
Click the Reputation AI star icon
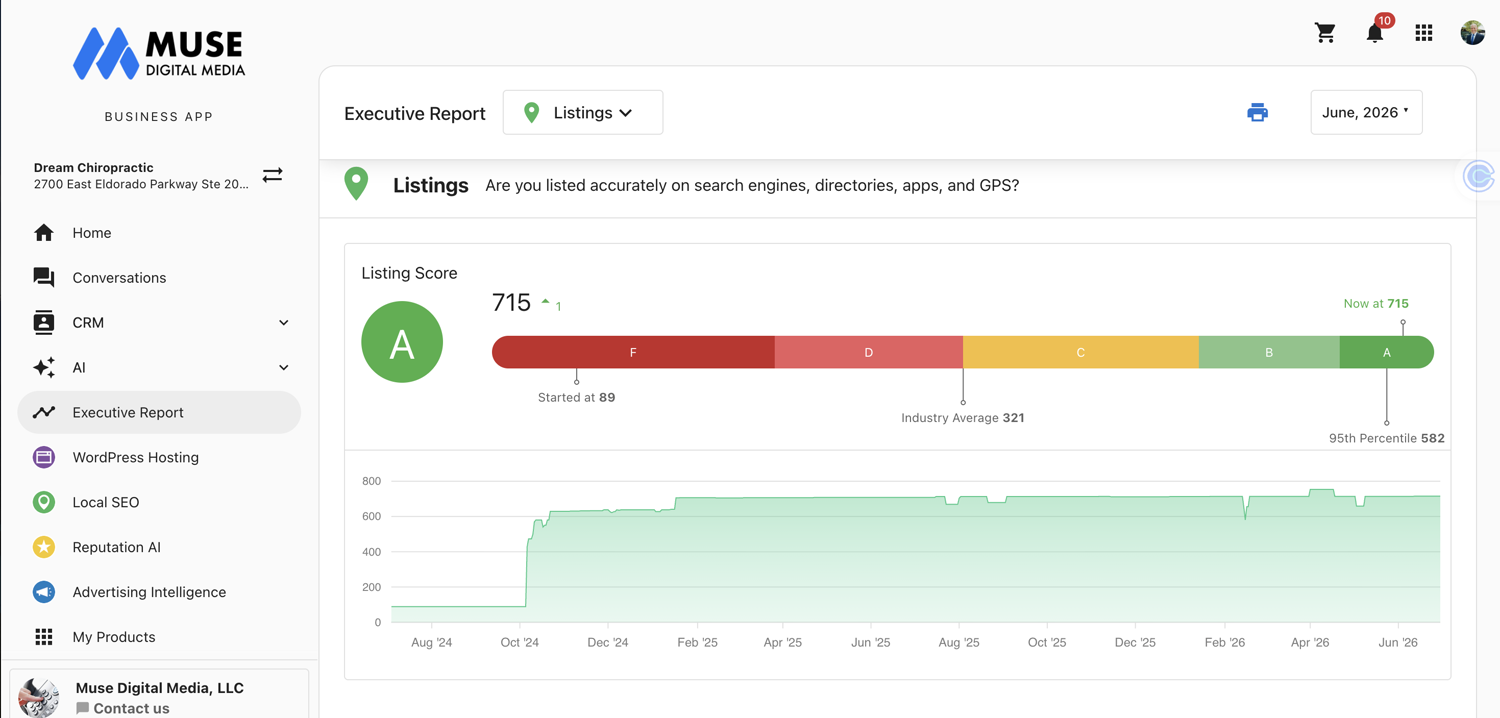tap(44, 547)
